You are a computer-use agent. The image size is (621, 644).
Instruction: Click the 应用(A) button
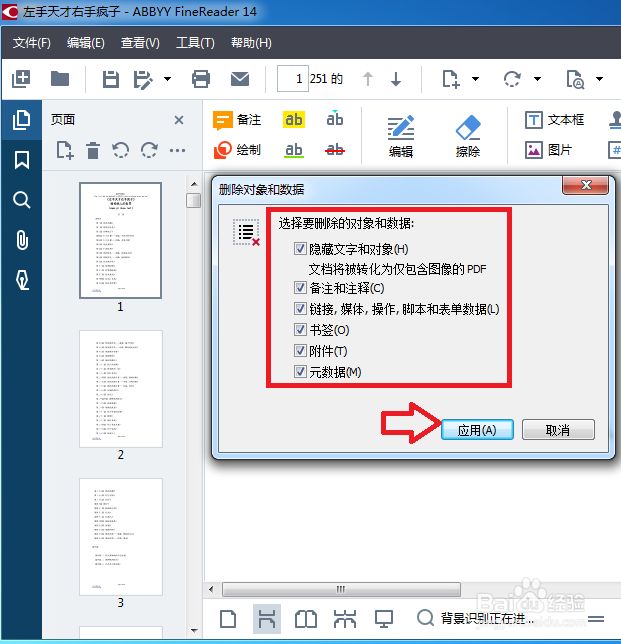477,430
